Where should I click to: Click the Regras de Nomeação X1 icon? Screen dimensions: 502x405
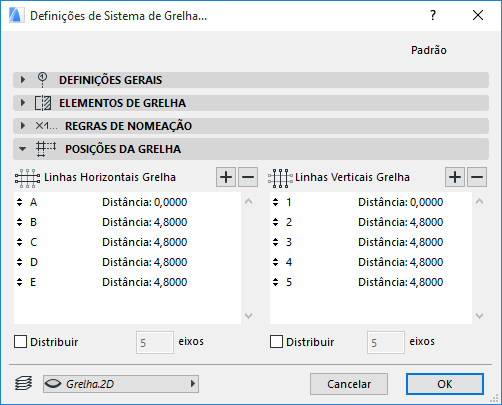point(46,126)
